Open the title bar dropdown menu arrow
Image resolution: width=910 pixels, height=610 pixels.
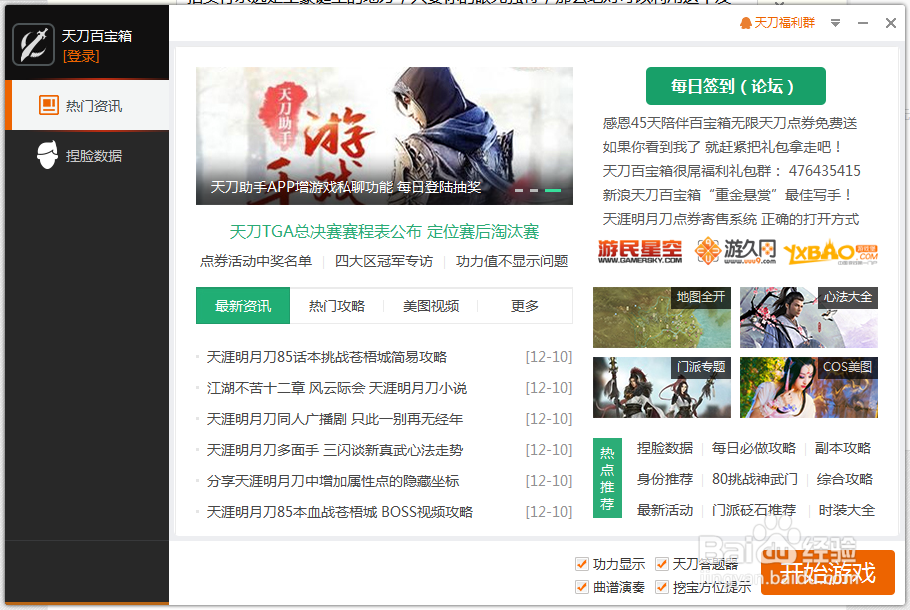point(835,23)
